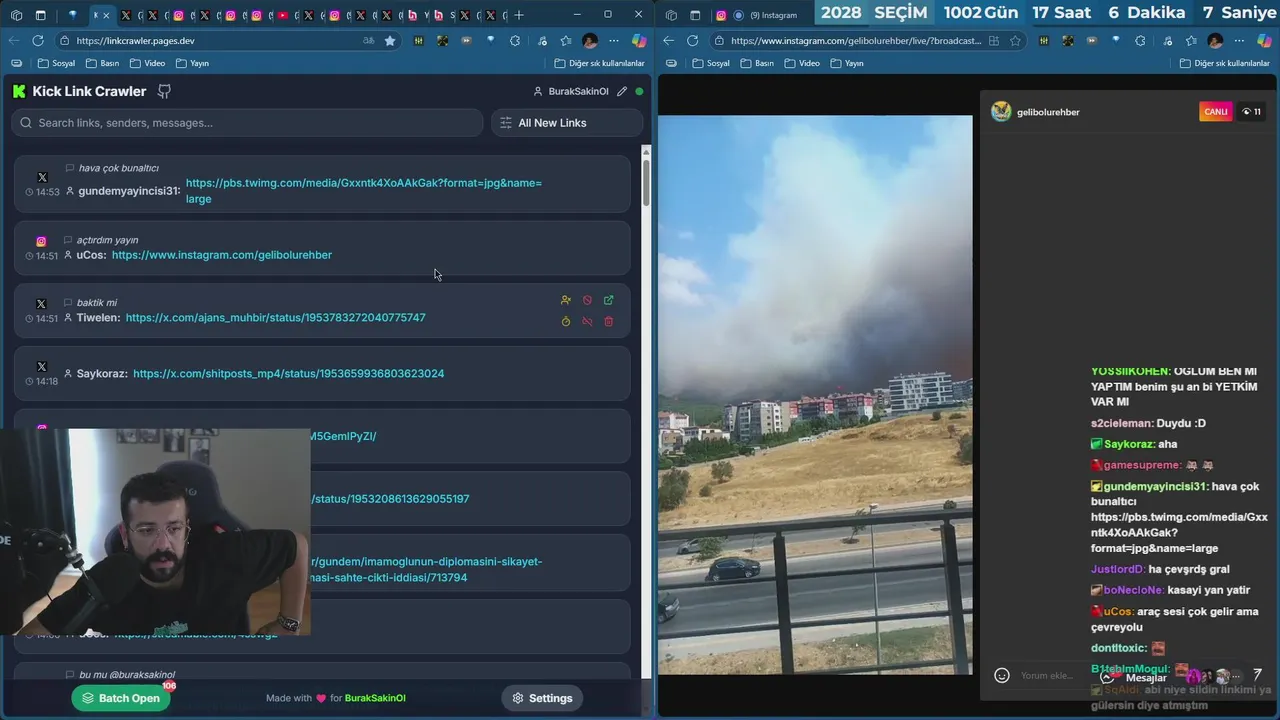Go back in left browser window
The height and width of the screenshot is (720, 1280).
pyautogui.click(x=13, y=41)
